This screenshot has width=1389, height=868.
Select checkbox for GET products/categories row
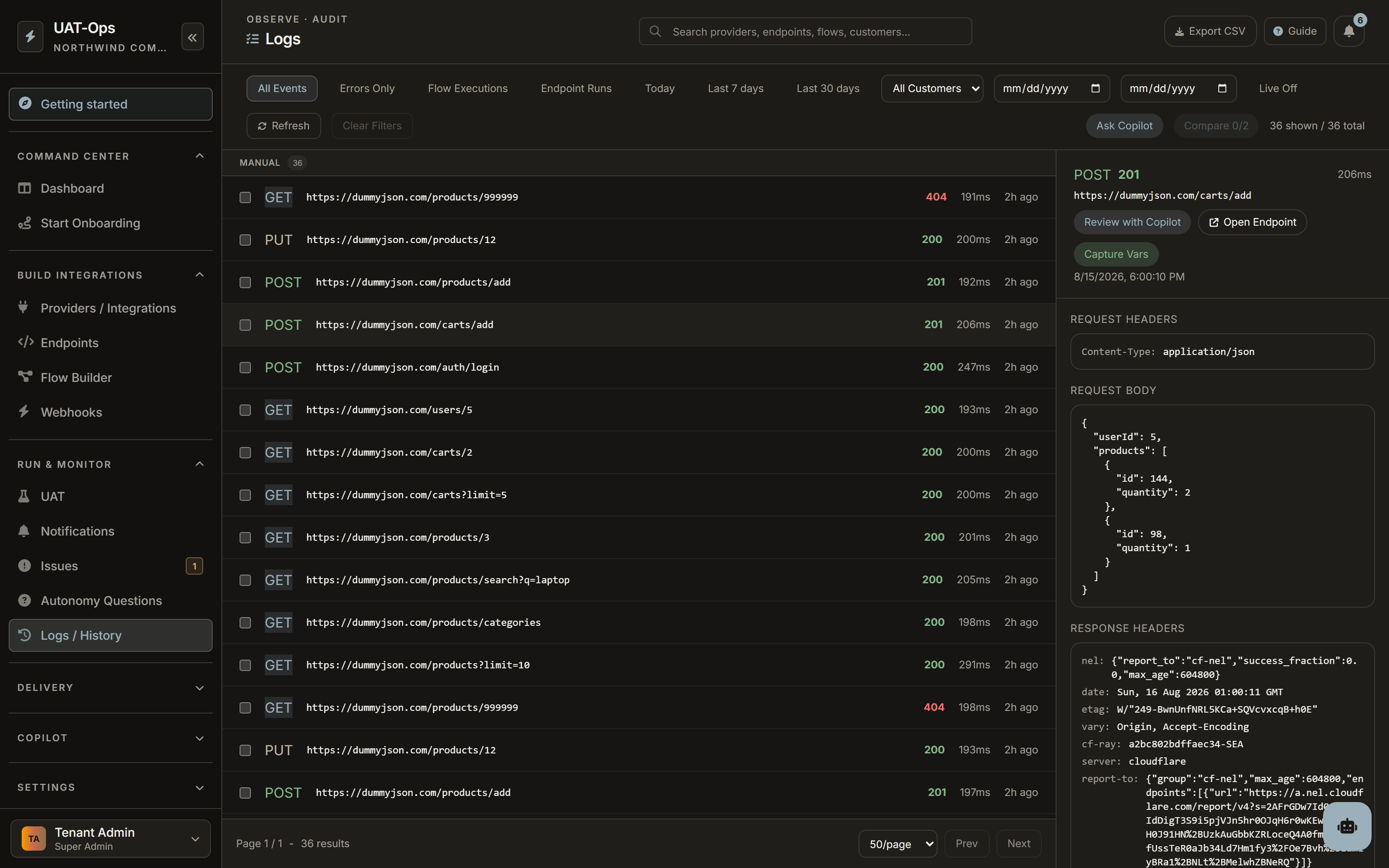pyautogui.click(x=245, y=623)
